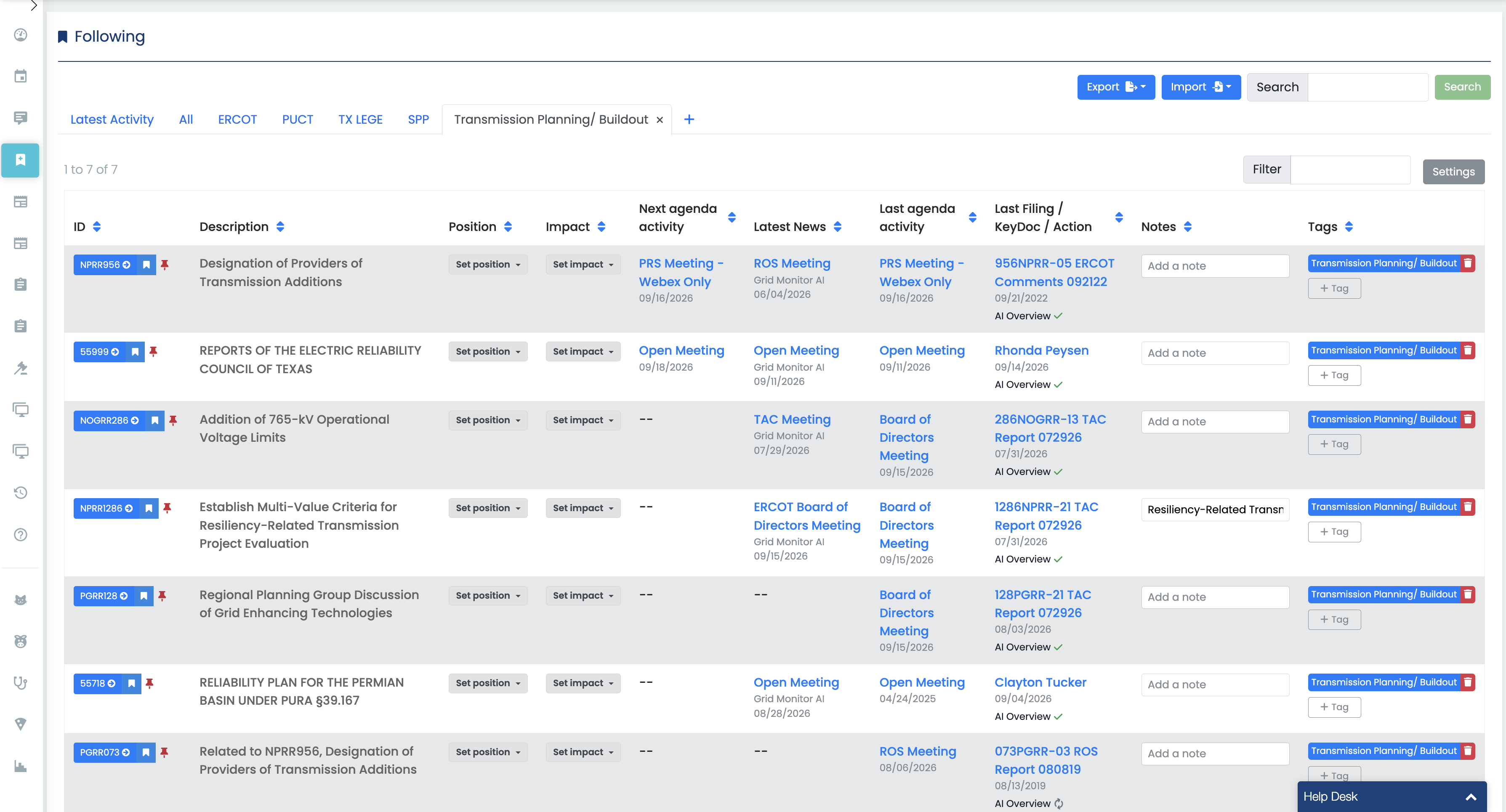Click the gray Settings button
This screenshot has width=1506, height=812.
pyautogui.click(x=1453, y=172)
